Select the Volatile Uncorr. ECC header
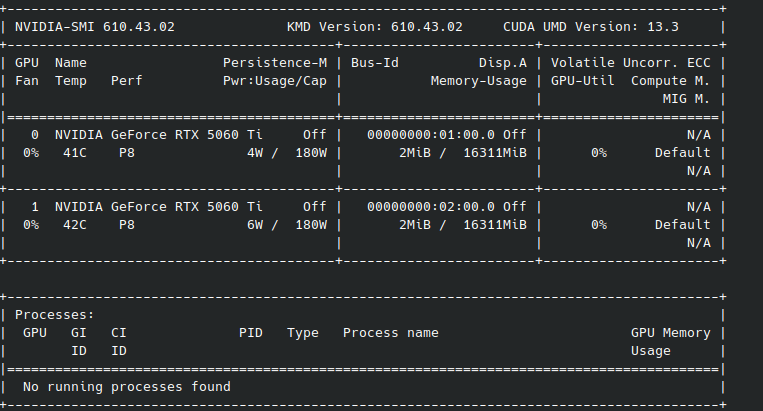Image resolution: width=763 pixels, height=411 pixels. (631, 63)
